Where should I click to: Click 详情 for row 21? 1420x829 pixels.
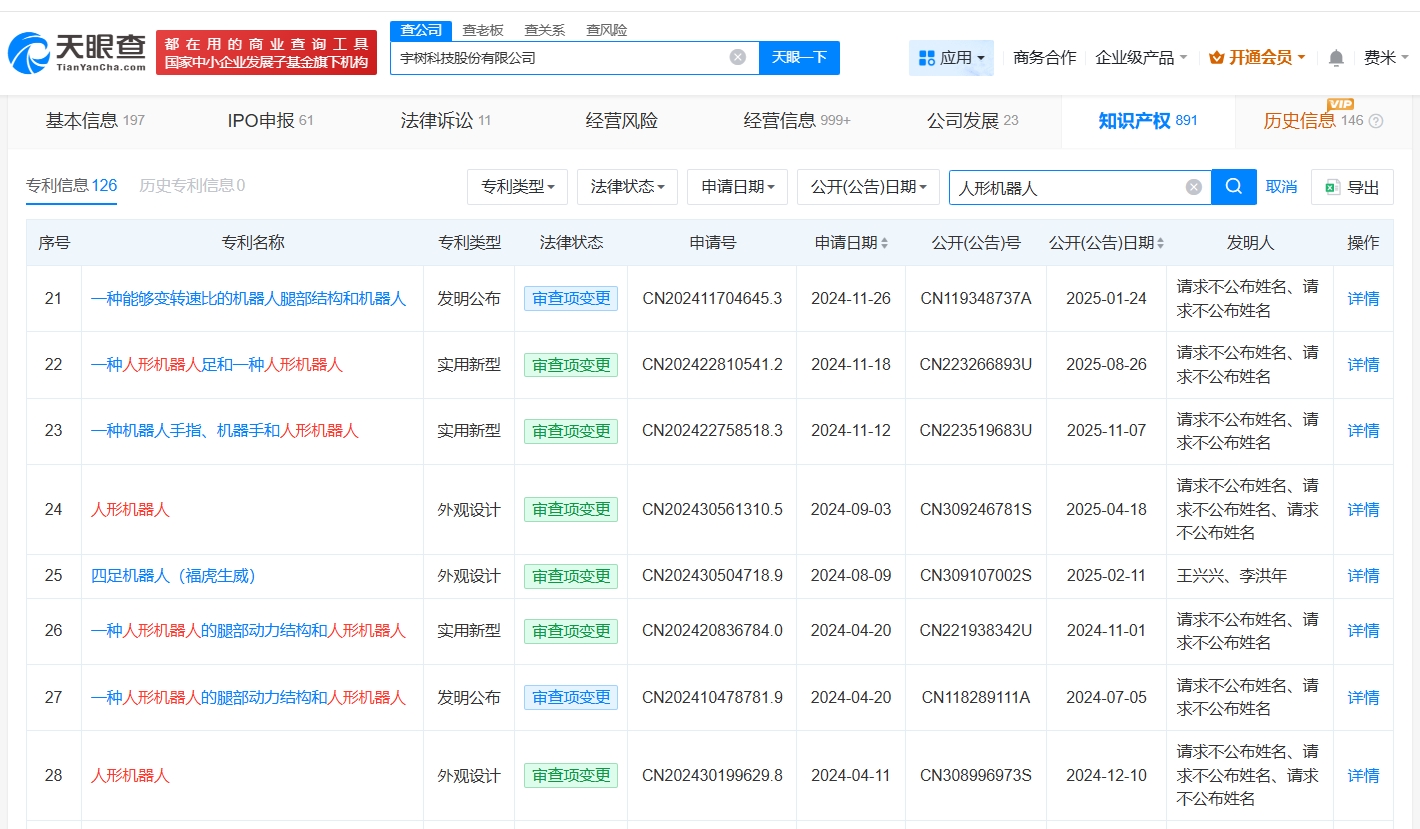point(1363,299)
